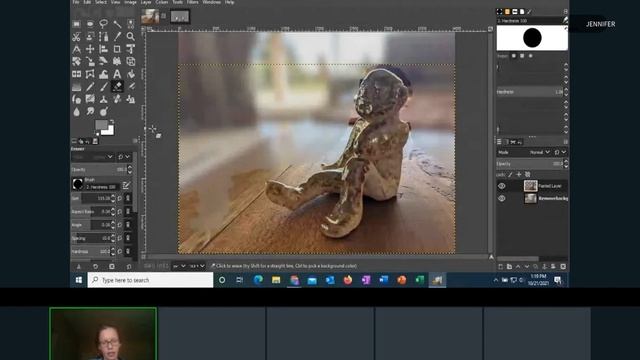640x360 pixels.
Task: Select the Gradient tool
Action: [x=76, y=87]
